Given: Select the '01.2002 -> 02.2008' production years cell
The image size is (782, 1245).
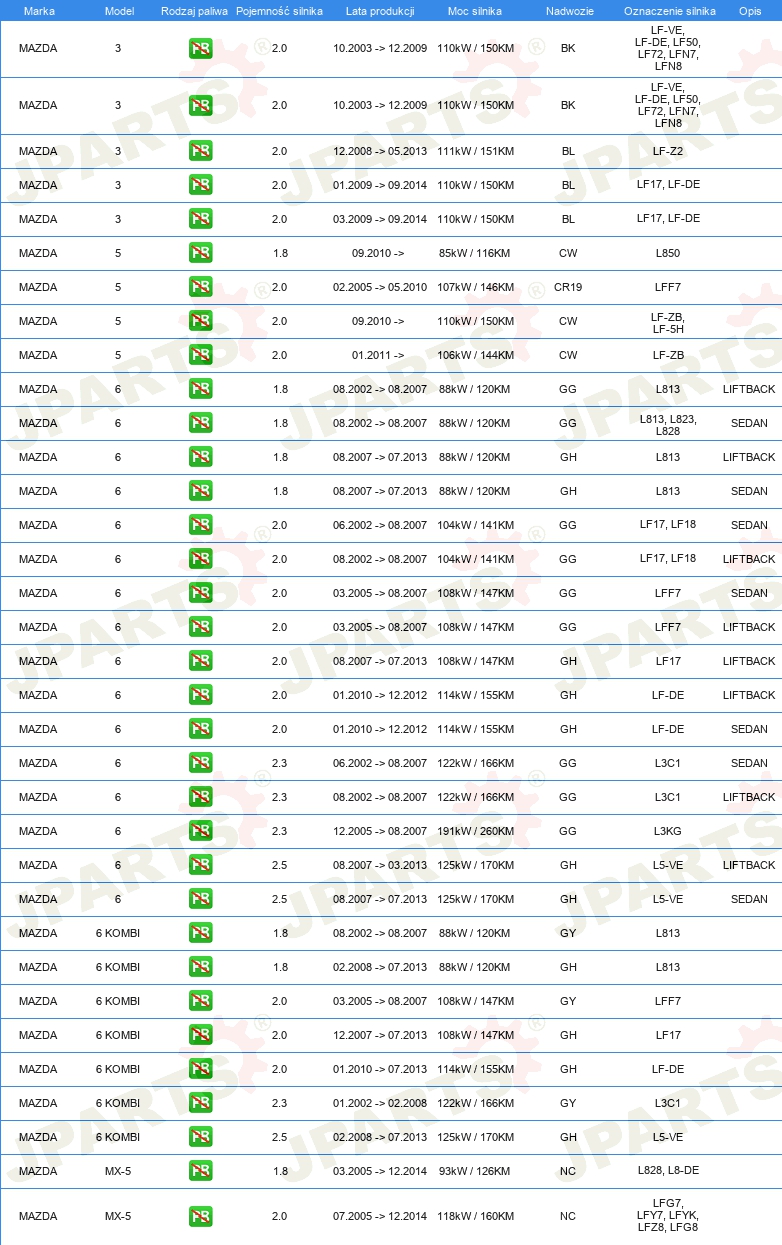Looking at the screenshot, I should click(380, 1103).
